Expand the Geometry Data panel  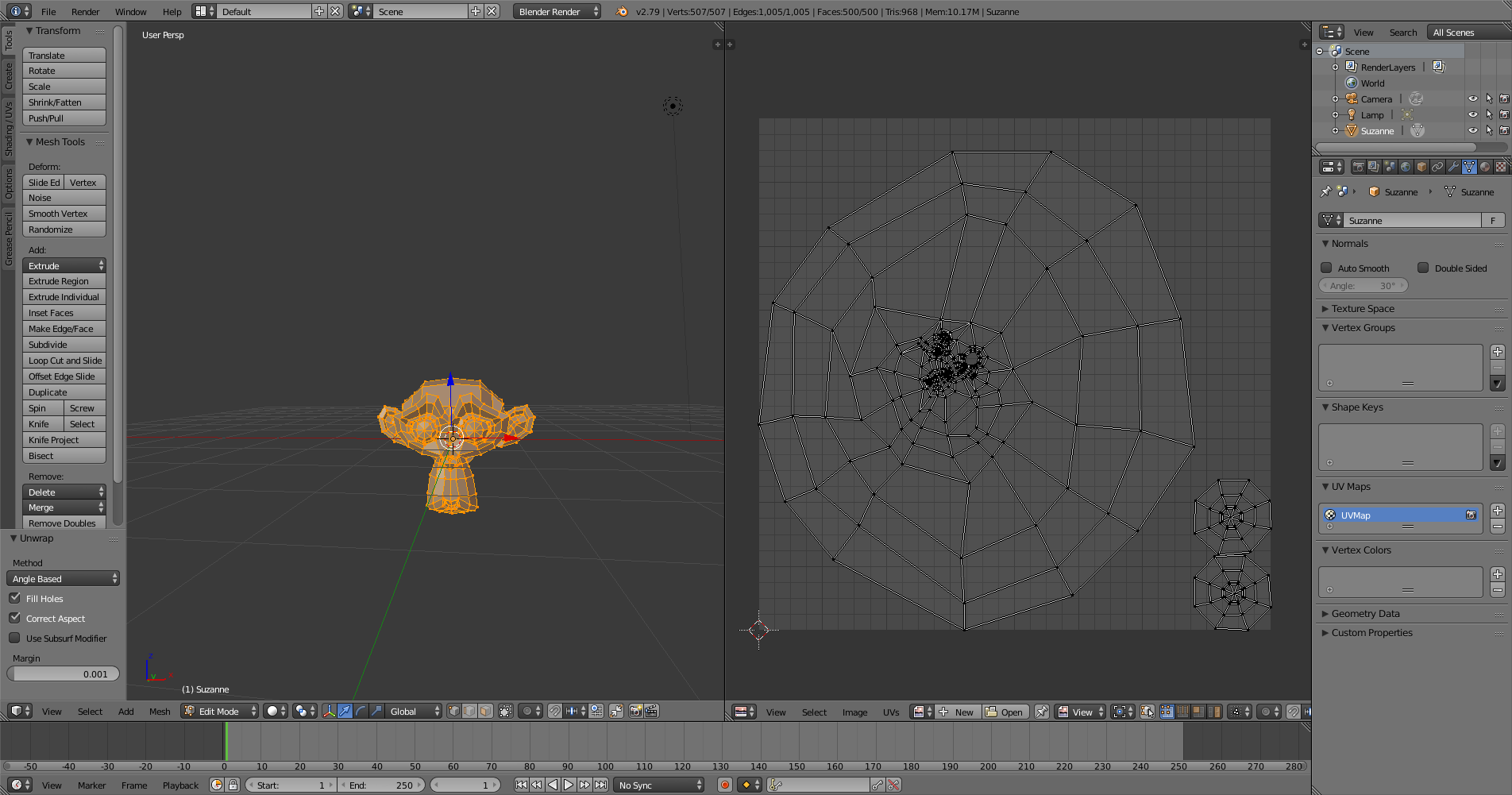pos(1365,613)
